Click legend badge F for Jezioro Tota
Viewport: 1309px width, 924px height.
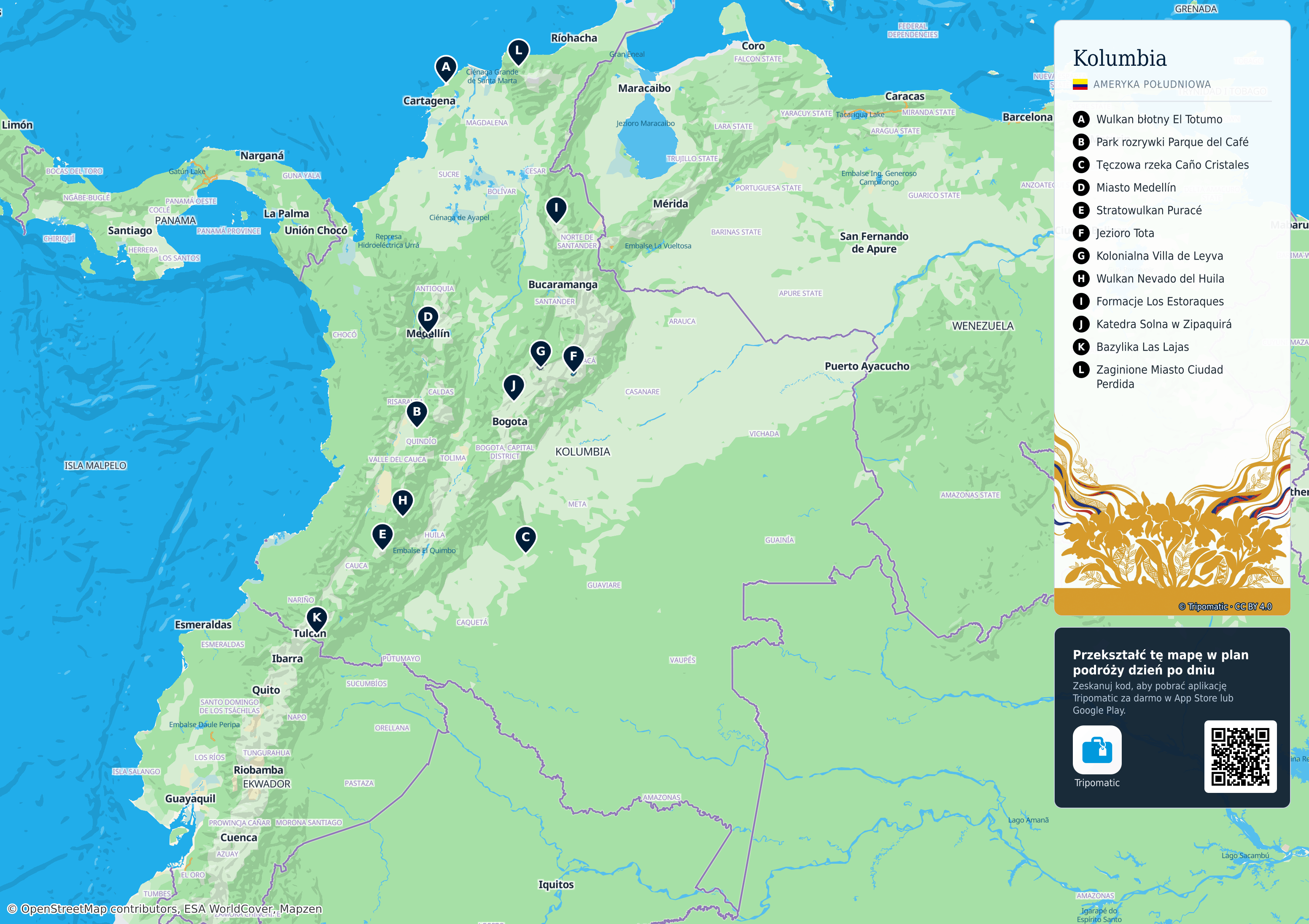[x=1081, y=233]
